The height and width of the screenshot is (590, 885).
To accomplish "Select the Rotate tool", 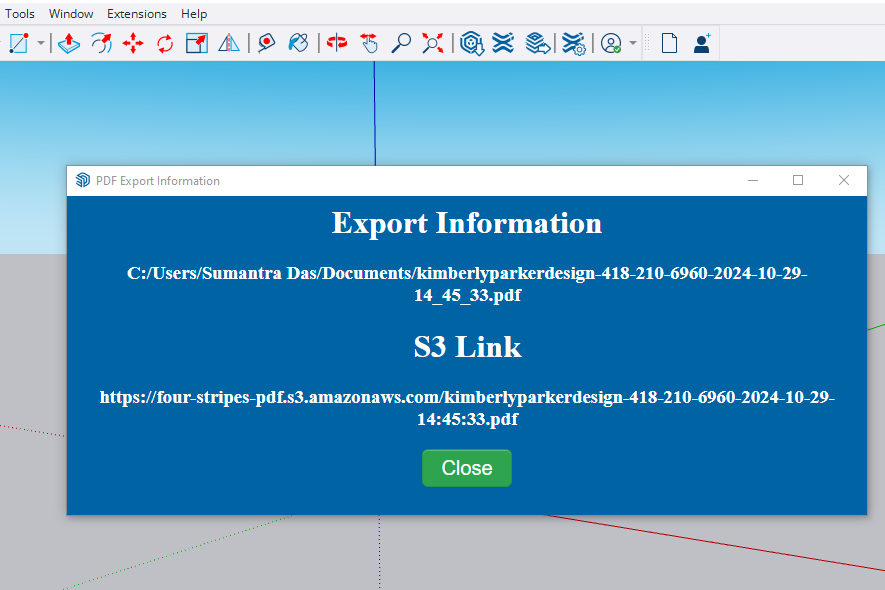I will (x=165, y=43).
